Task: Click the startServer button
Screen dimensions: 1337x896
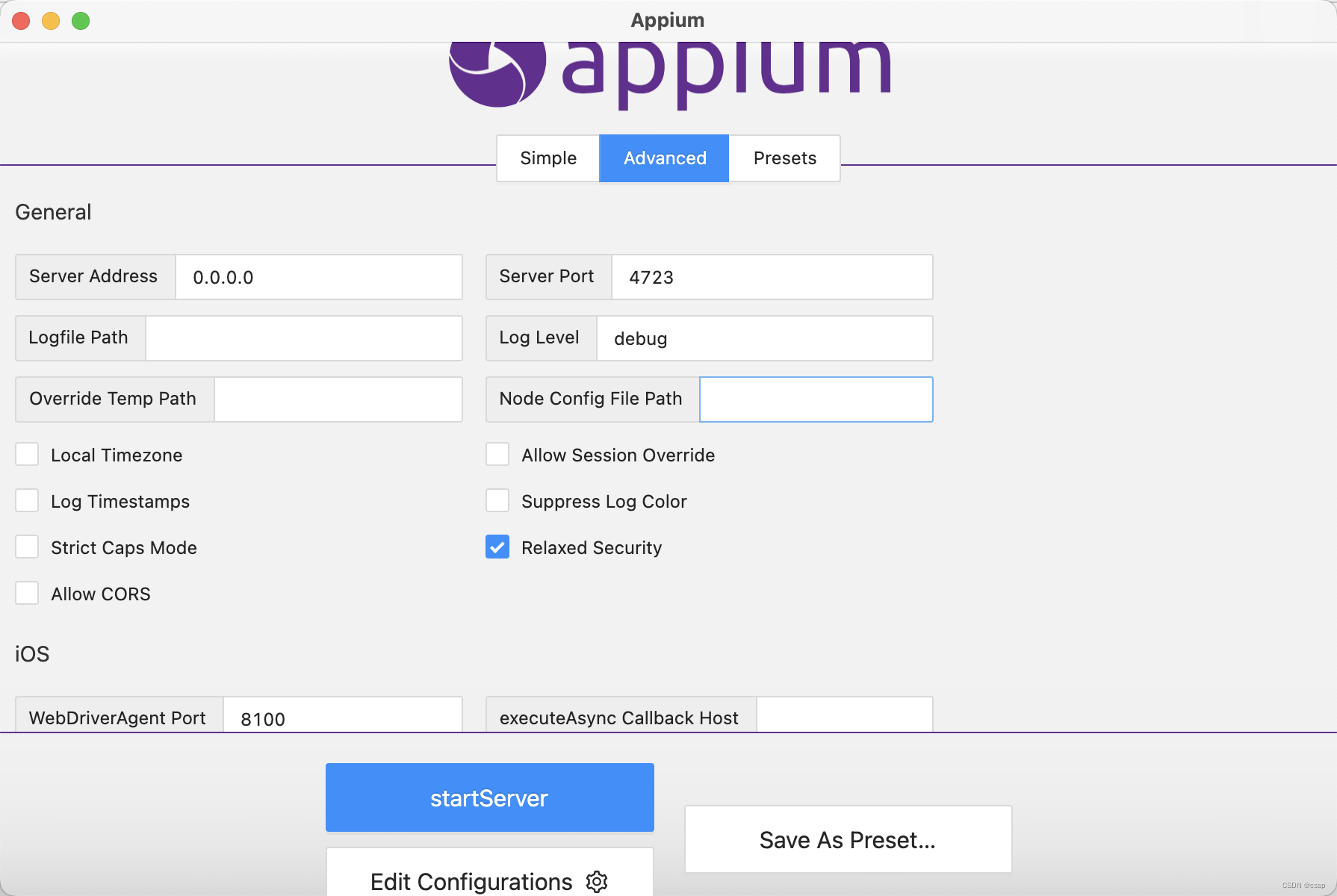Action: [490, 797]
